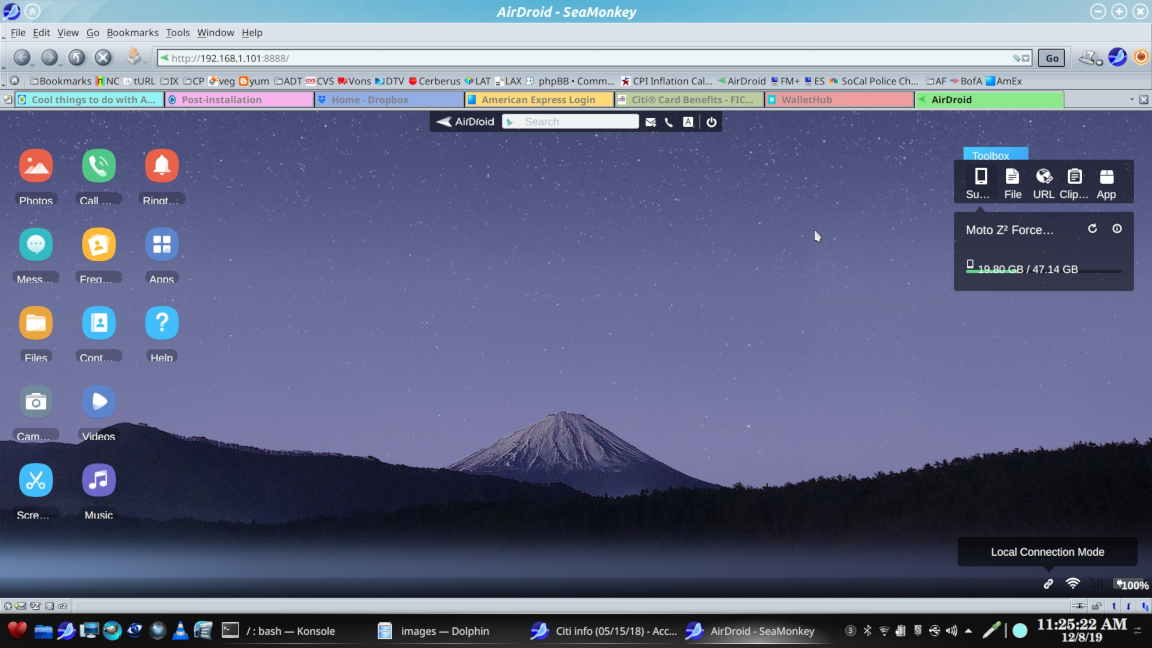Select the File tool in Toolbox
Viewport: 1152px width, 648px height.
point(1012,184)
